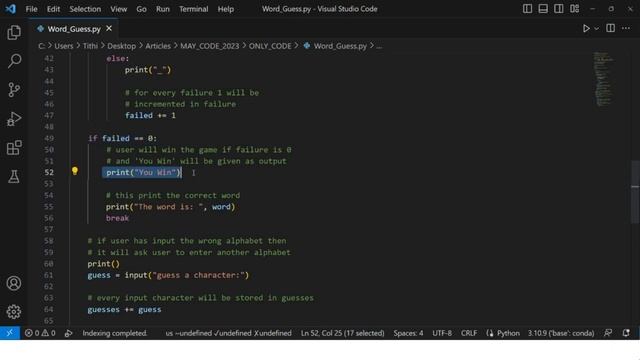Image resolution: width=640 pixels, height=360 pixels.
Task: Open the Terminal menu
Action: (x=193, y=9)
